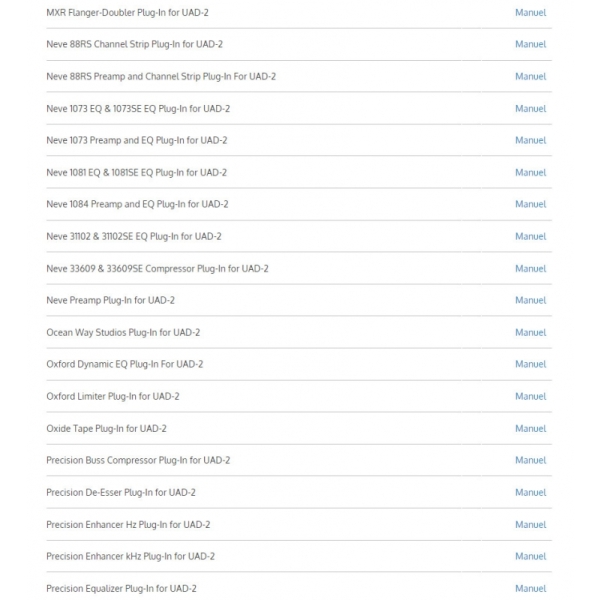Open Manuel for Precision Buss Compressor Plug-In
600x600 pixels.
point(530,460)
